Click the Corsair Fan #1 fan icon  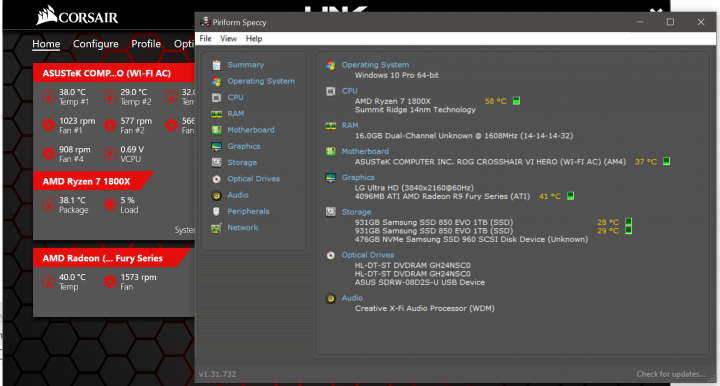coord(49,125)
